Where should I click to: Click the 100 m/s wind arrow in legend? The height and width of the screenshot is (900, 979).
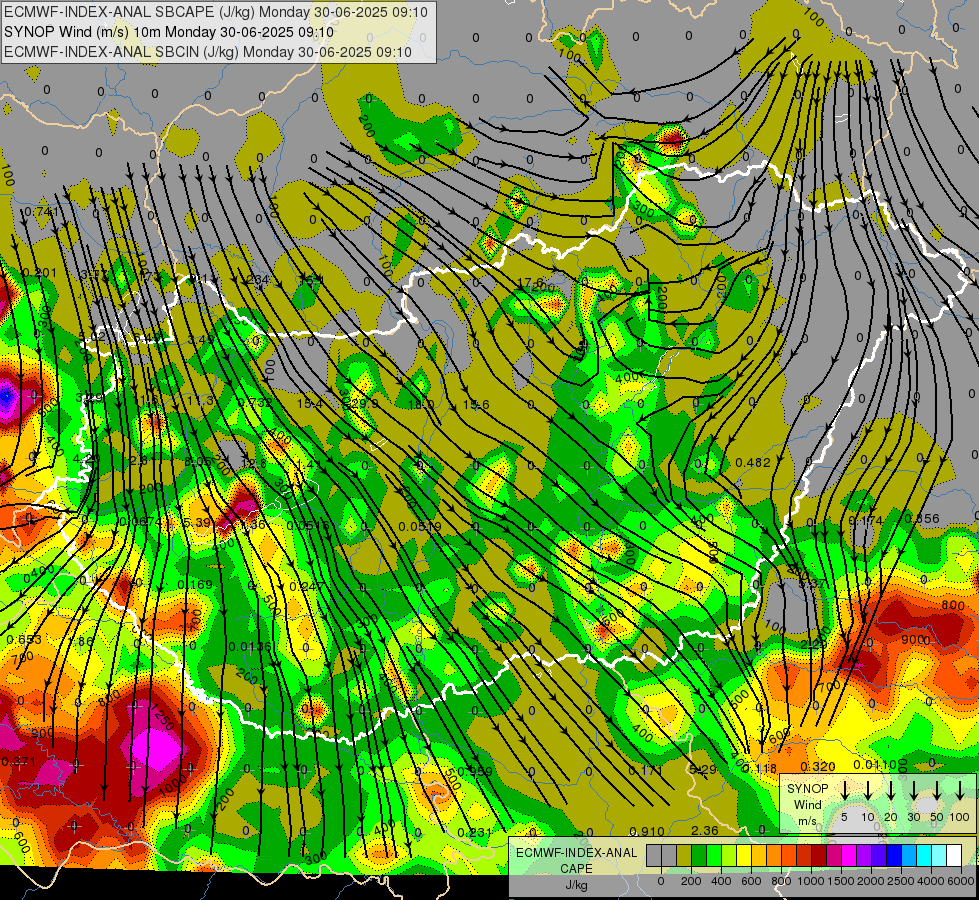click(960, 790)
